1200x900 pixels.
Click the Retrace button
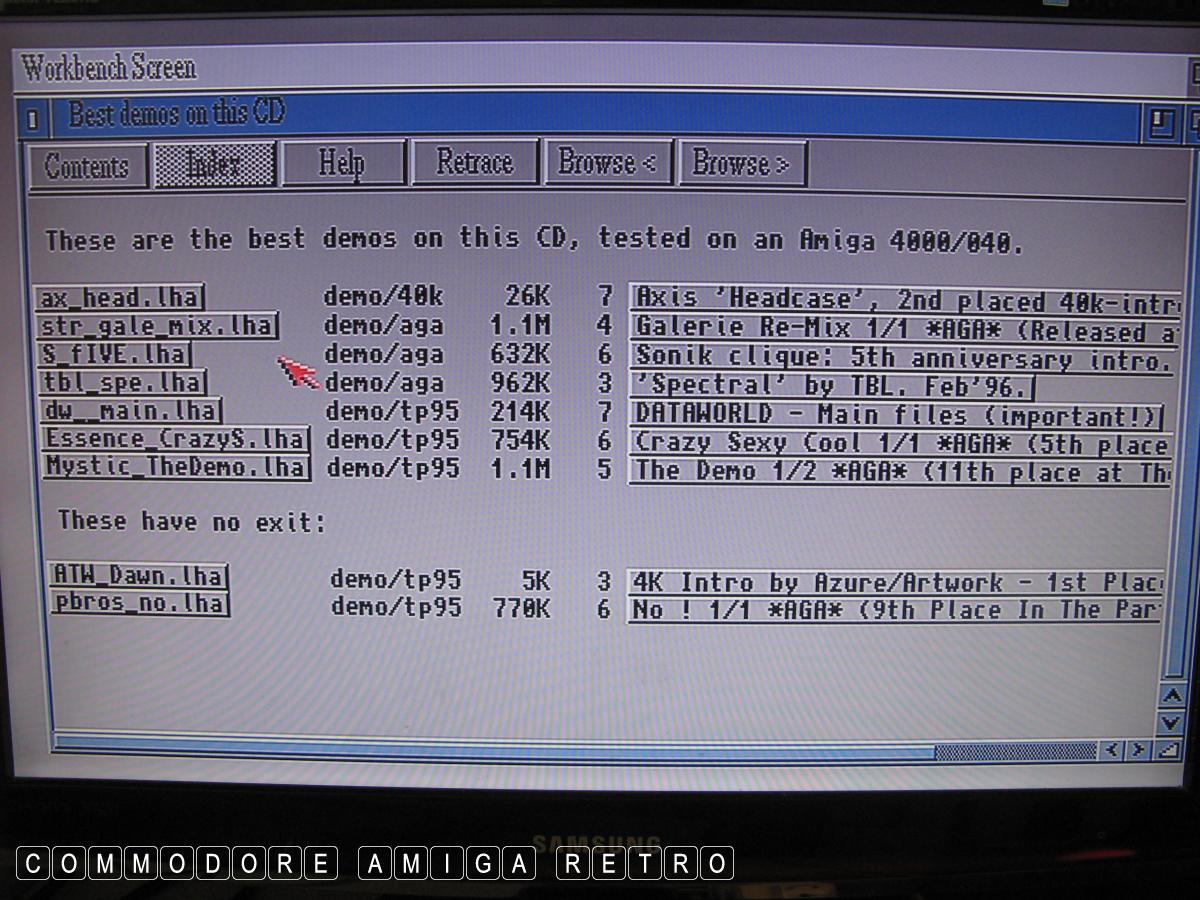coord(474,162)
